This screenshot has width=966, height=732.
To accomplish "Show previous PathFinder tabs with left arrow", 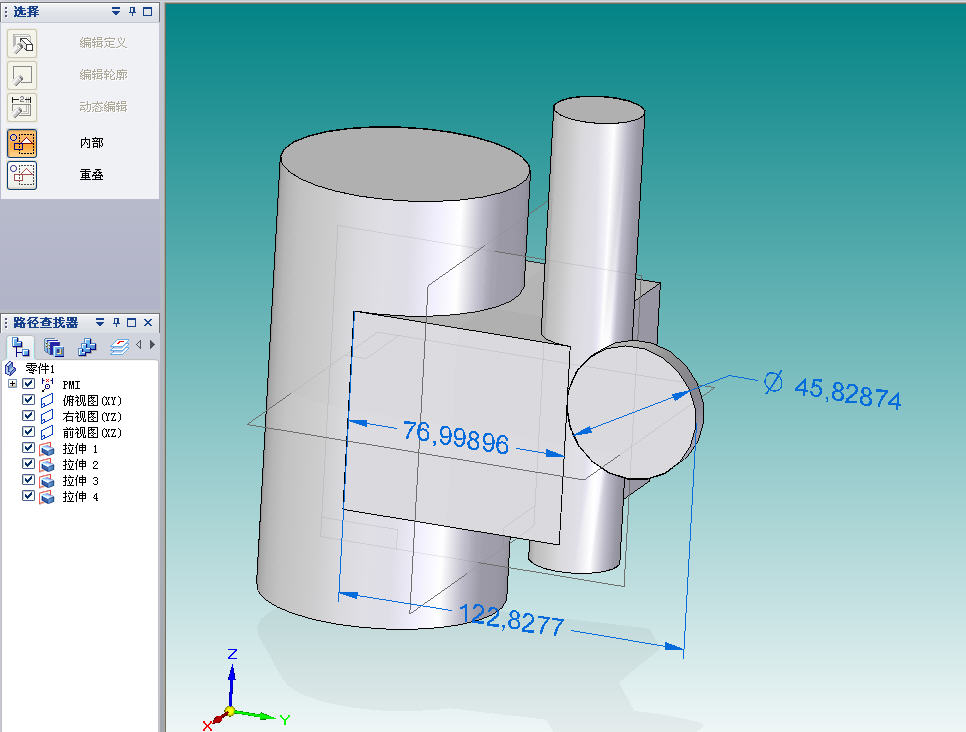I will coord(139,345).
